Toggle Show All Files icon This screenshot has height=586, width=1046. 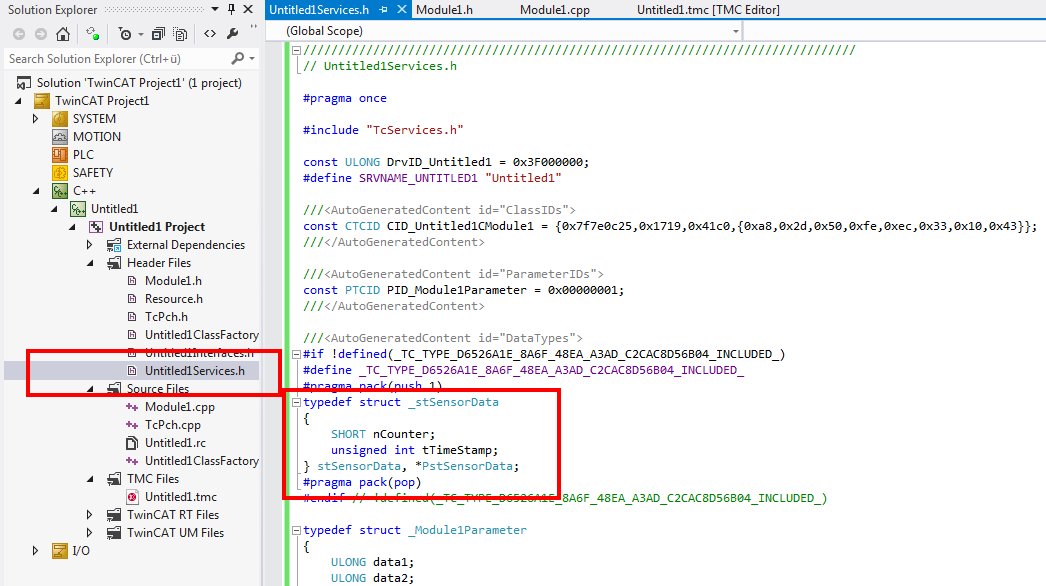[180, 33]
